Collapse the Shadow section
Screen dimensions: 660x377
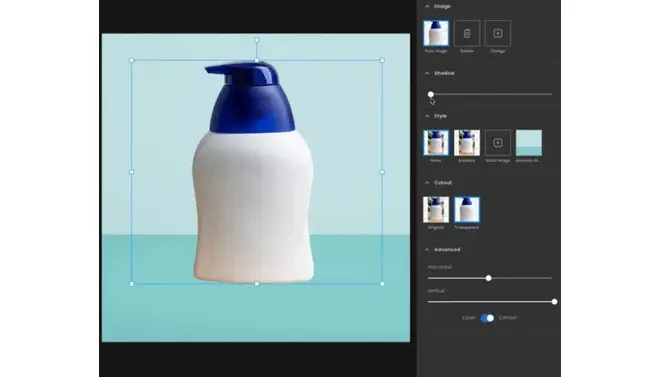tap(427, 73)
